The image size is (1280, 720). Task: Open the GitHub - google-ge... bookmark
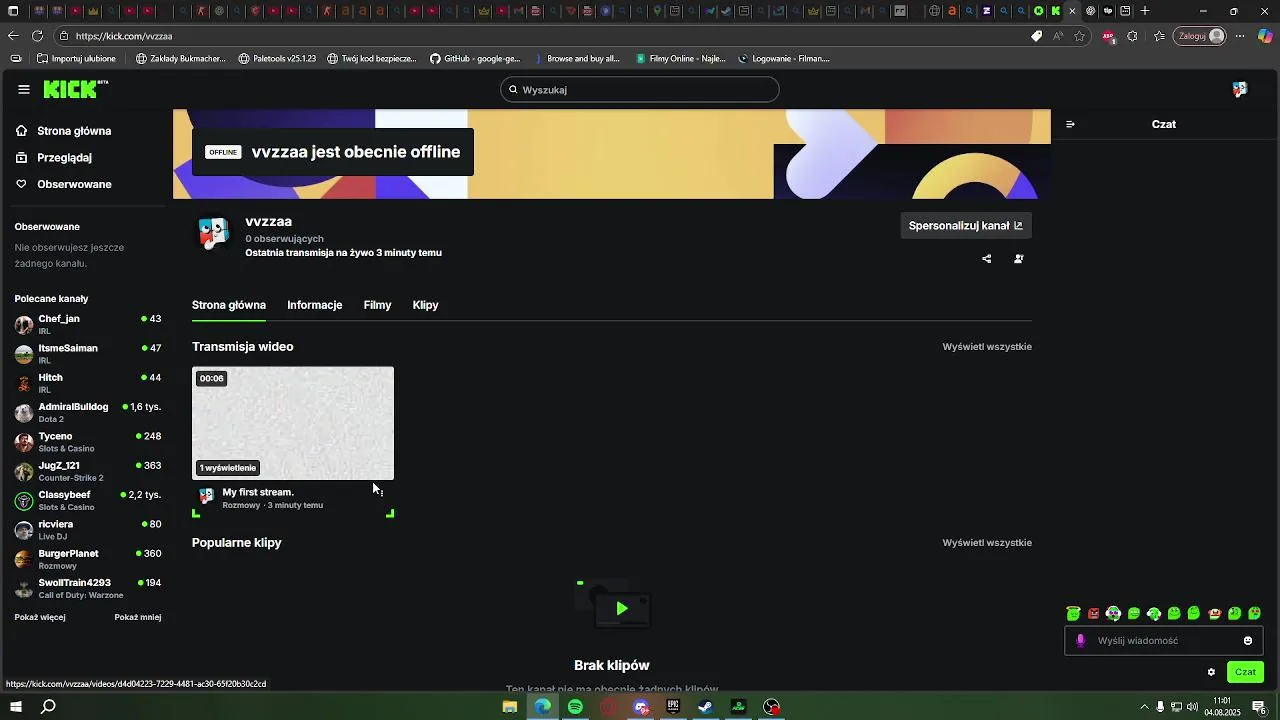click(x=475, y=59)
